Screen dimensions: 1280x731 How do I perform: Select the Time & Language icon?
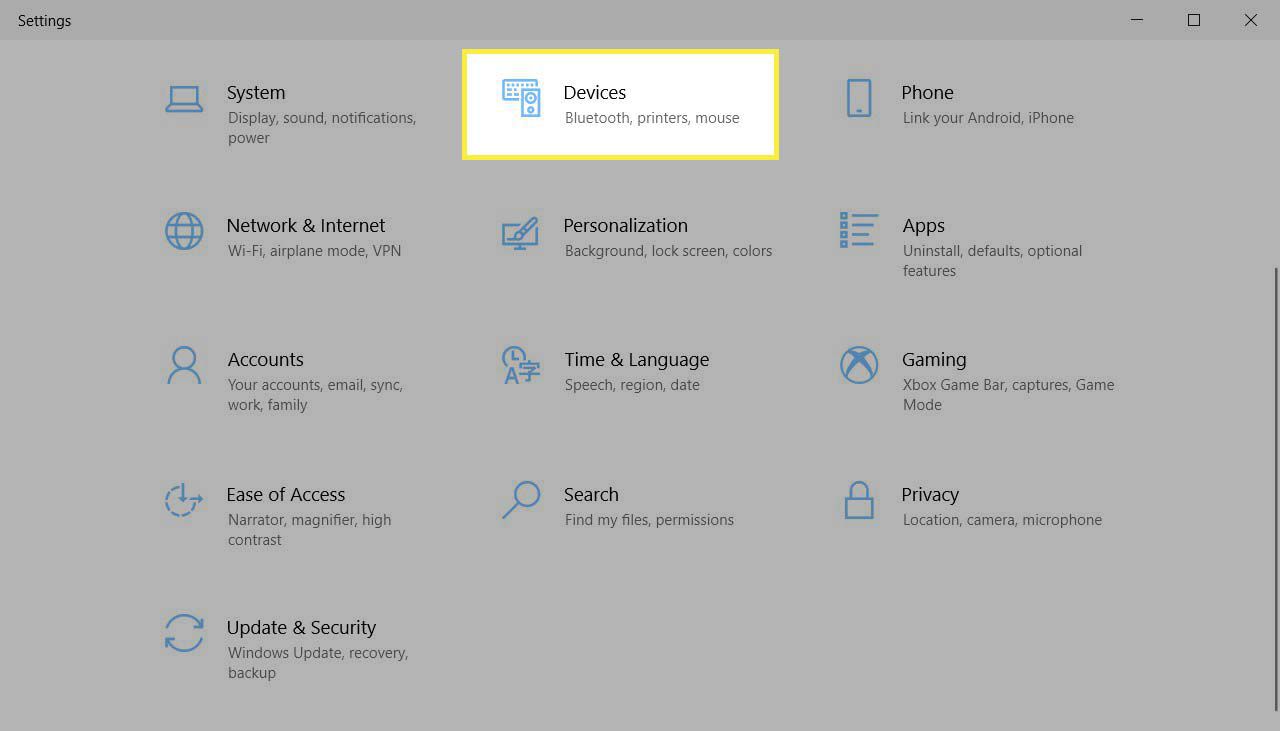coord(521,366)
